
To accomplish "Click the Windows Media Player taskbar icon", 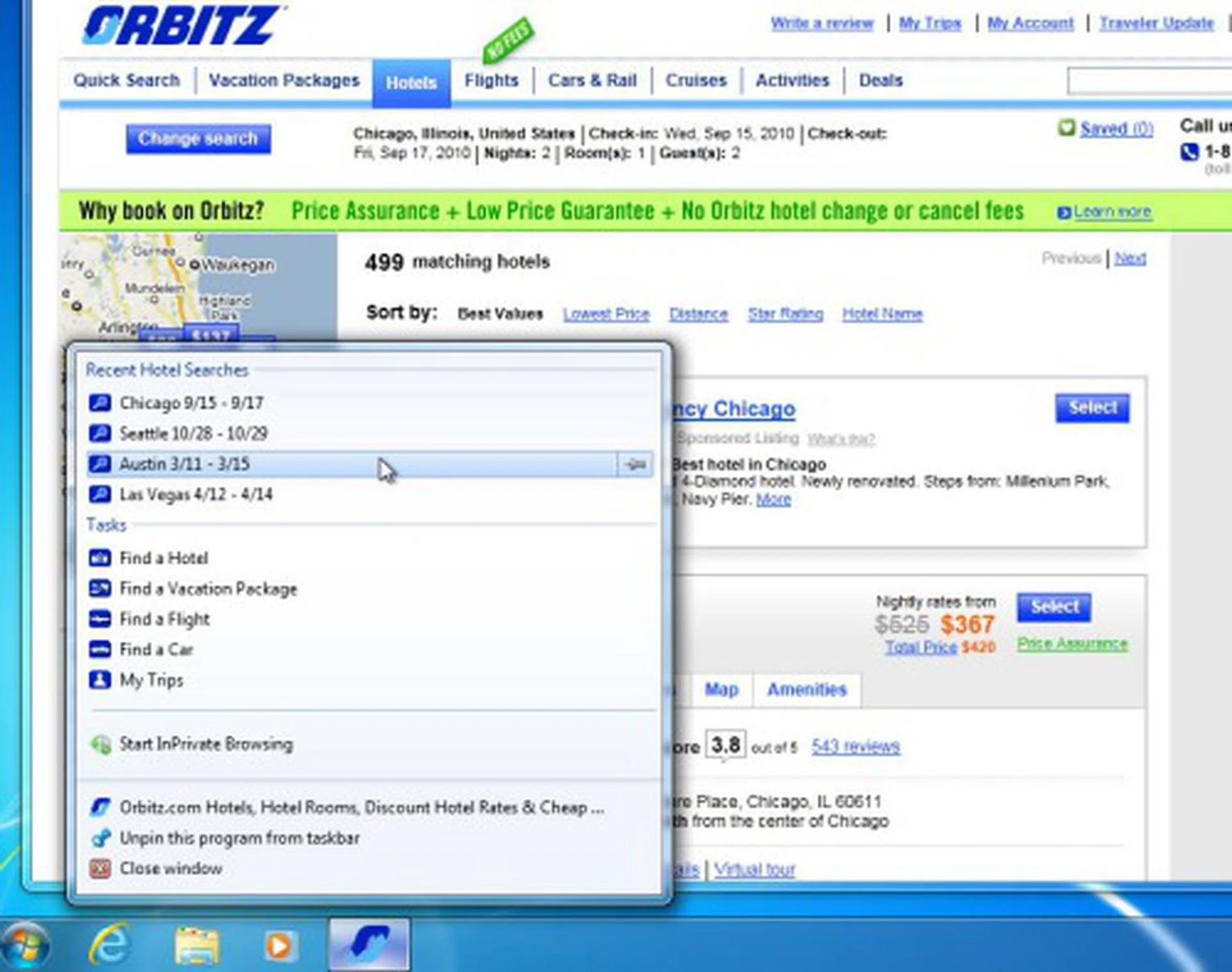I will [278, 946].
